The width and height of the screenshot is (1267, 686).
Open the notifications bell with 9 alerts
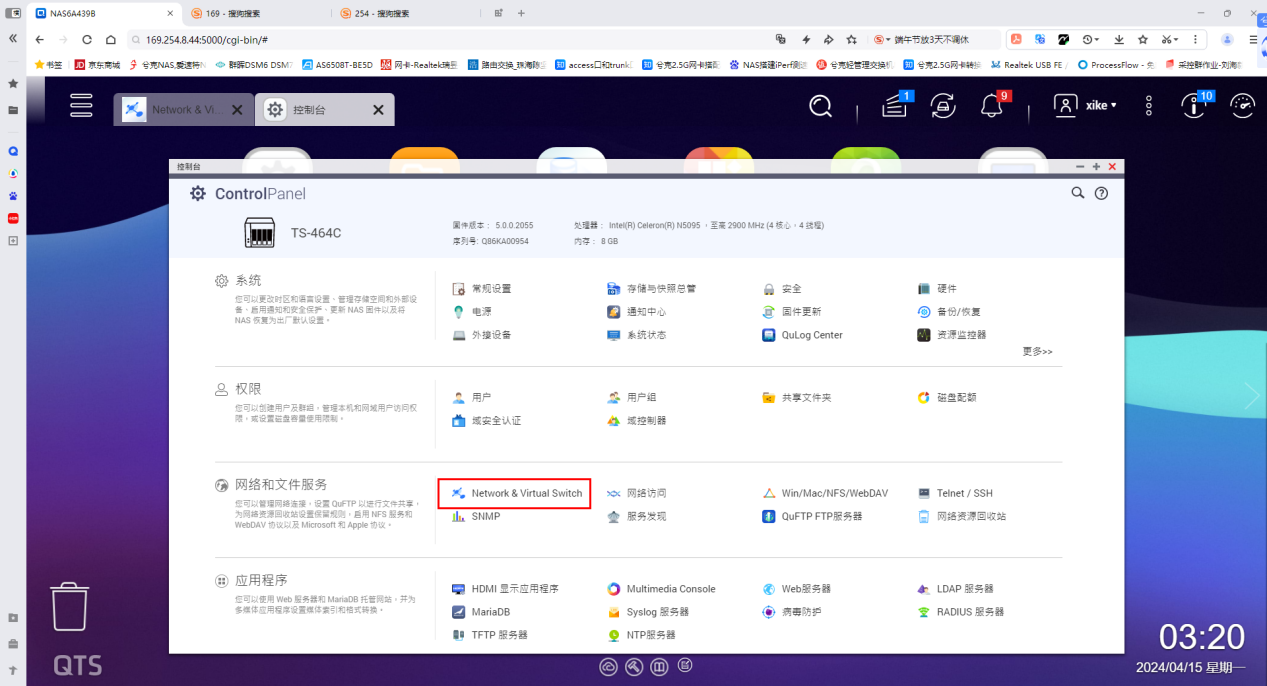993,107
